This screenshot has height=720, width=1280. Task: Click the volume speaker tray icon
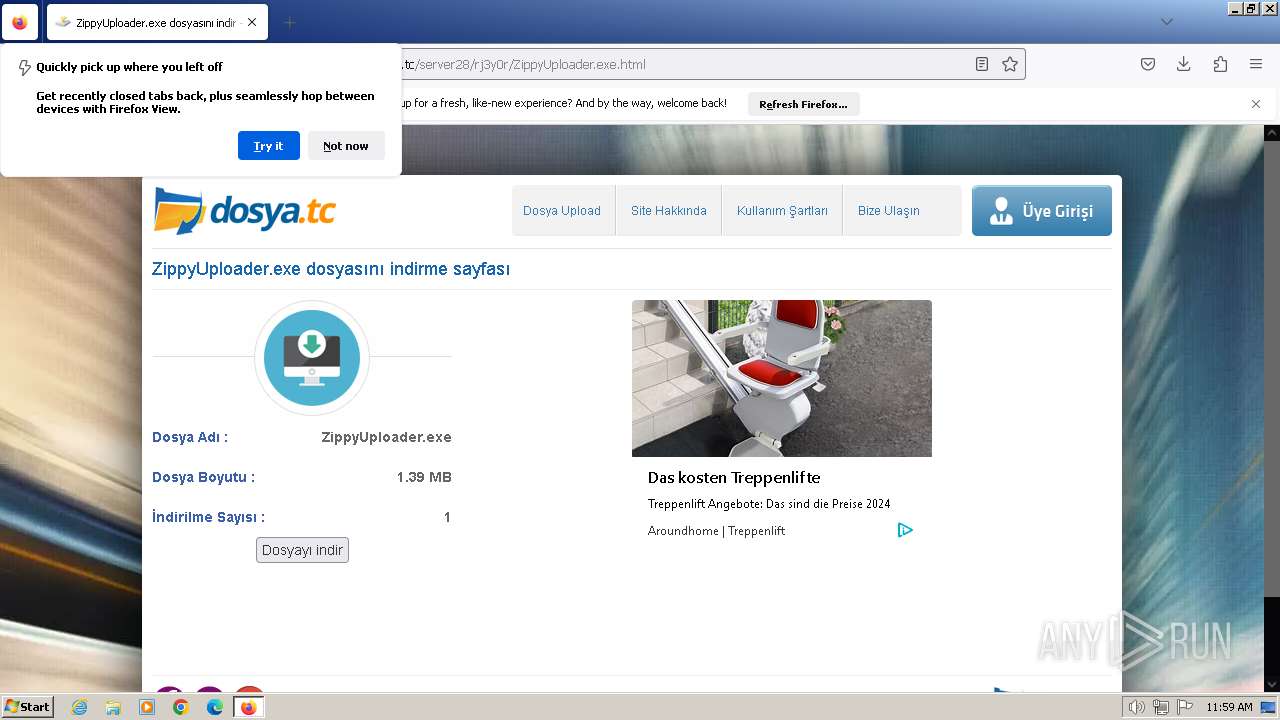1136,707
